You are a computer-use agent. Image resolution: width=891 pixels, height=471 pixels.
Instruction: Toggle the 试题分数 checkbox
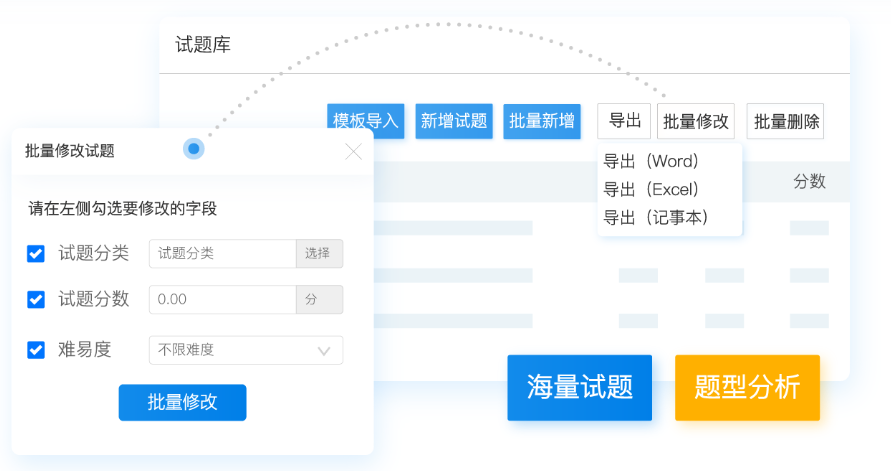(36, 299)
